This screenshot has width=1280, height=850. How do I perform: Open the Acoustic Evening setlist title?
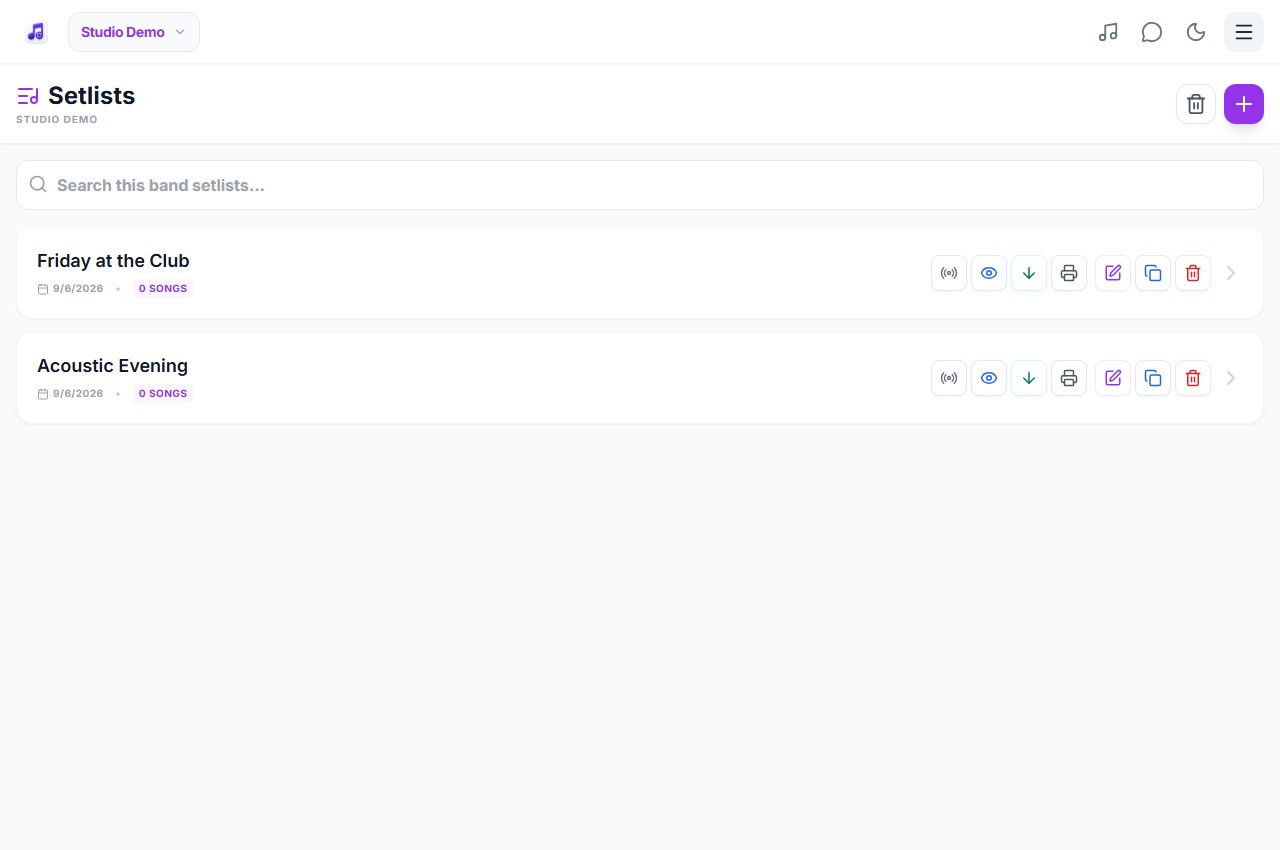pyautogui.click(x=112, y=366)
